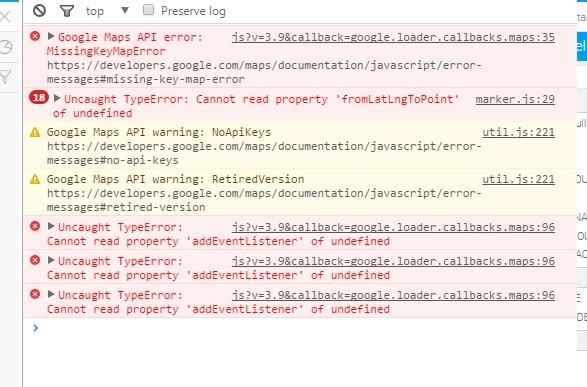Toggle the console filter funnel icon
The image size is (587, 387).
[67, 11]
